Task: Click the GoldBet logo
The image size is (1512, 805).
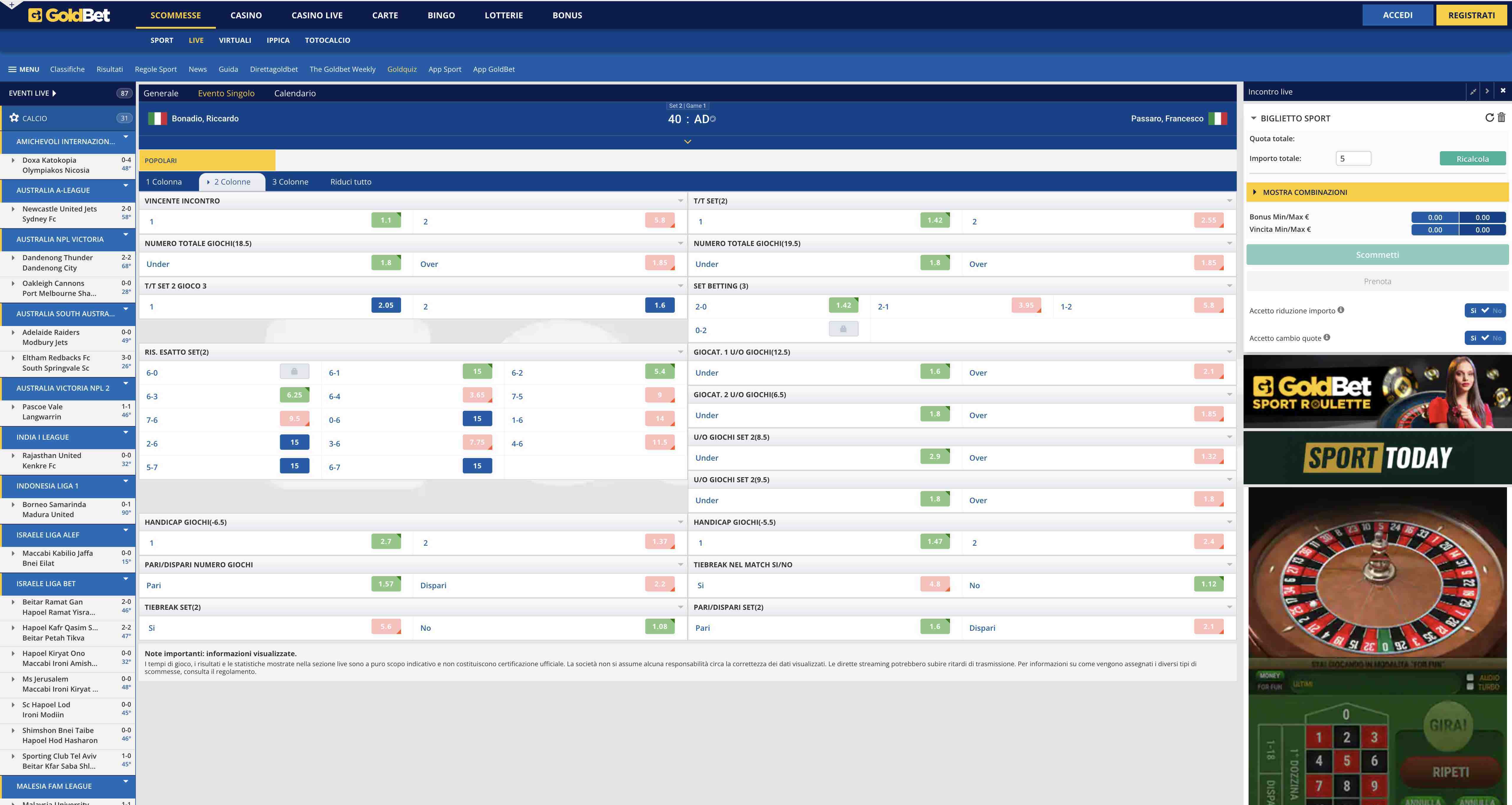Action: click(69, 15)
